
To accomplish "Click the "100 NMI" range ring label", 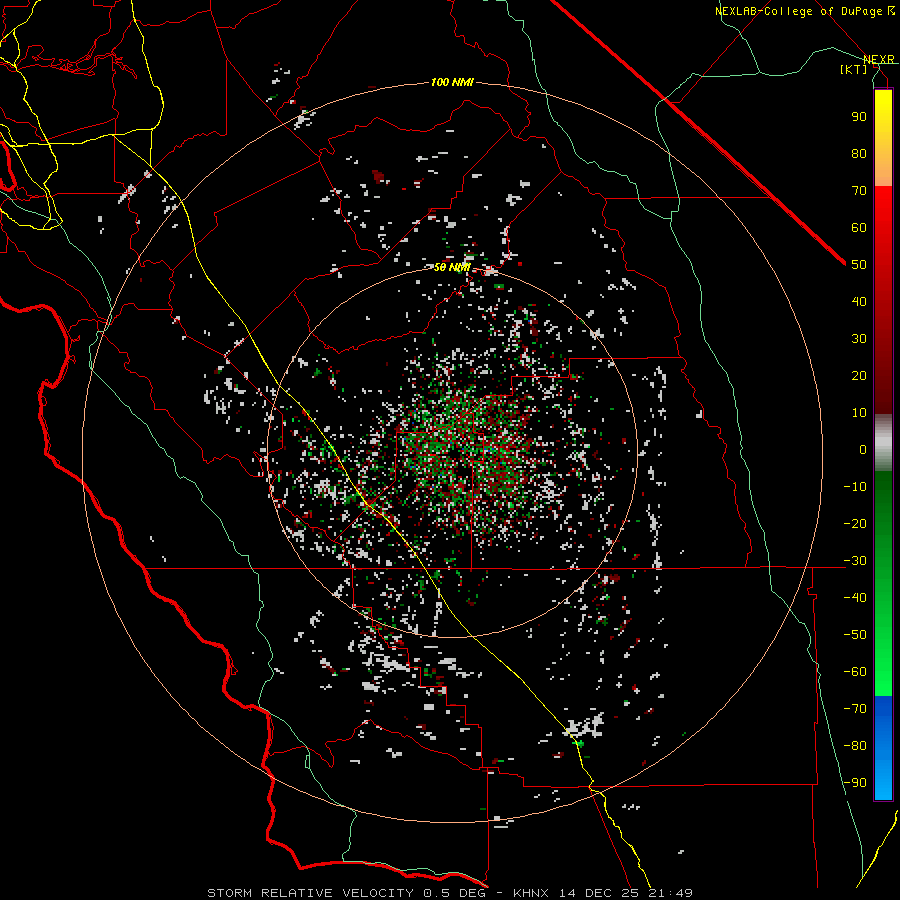I will click(x=452, y=83).
